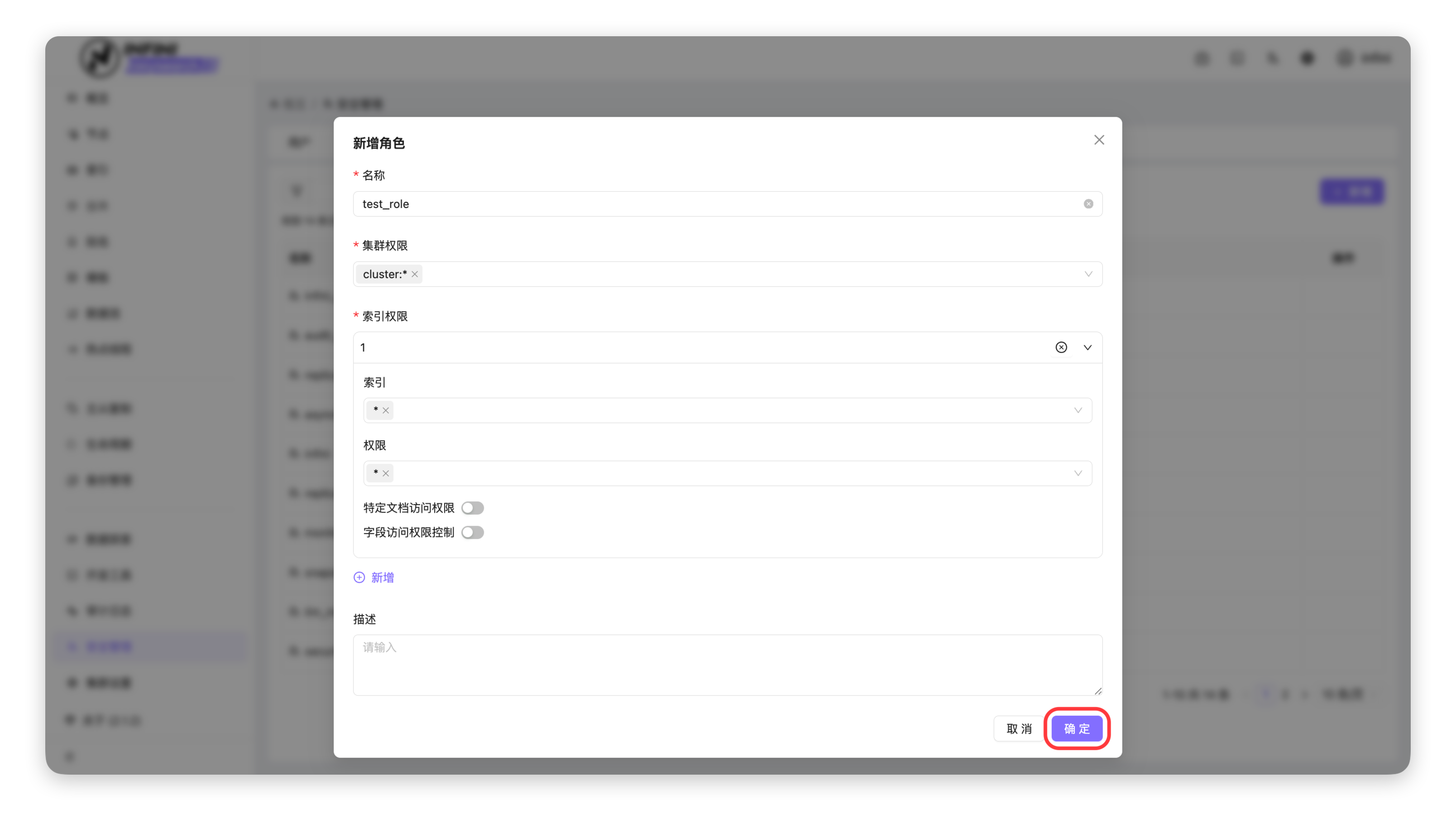
Task: Remove the * tag in 权限 field
Action: click(x=386, y=473)
